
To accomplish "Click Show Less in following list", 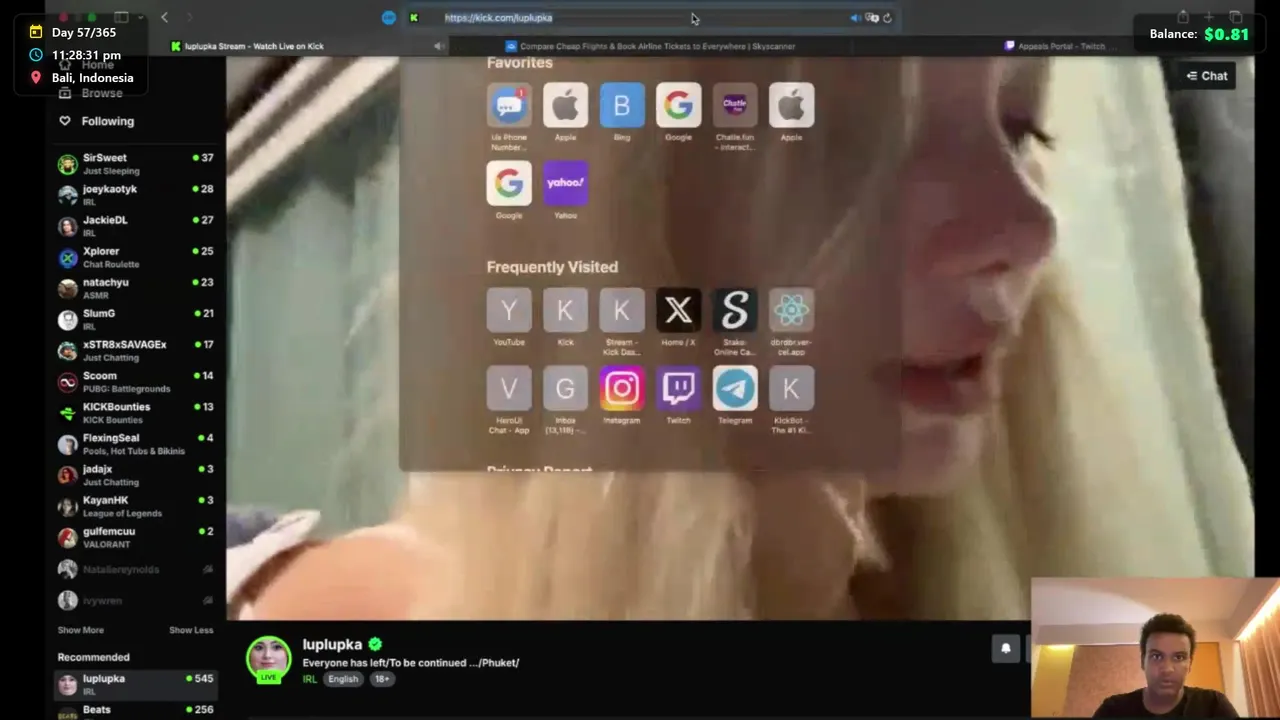I will (x=191, y=630).
